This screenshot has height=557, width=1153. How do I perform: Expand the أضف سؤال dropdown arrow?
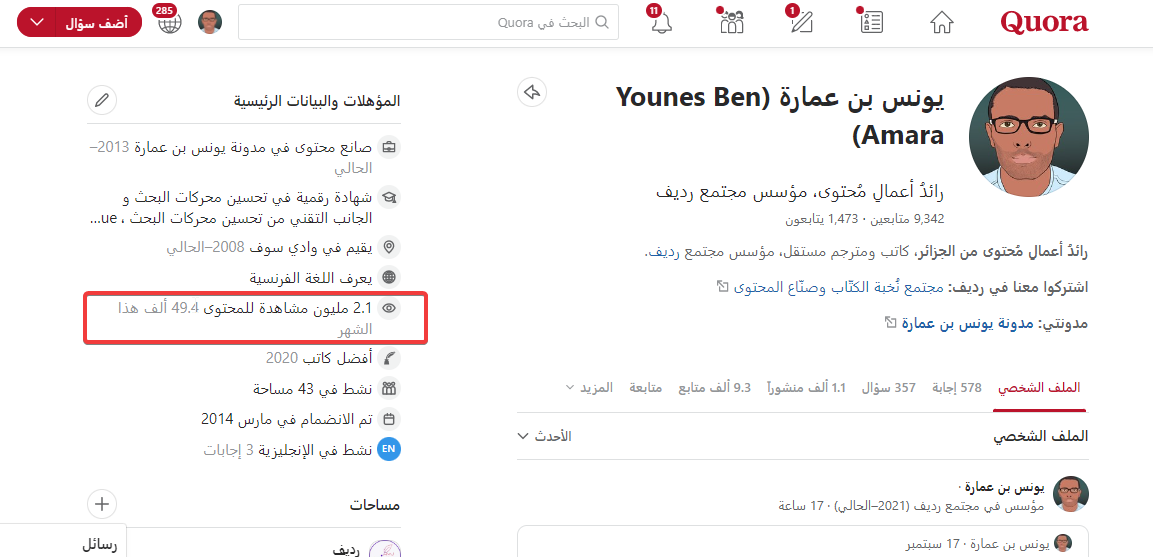38,22
